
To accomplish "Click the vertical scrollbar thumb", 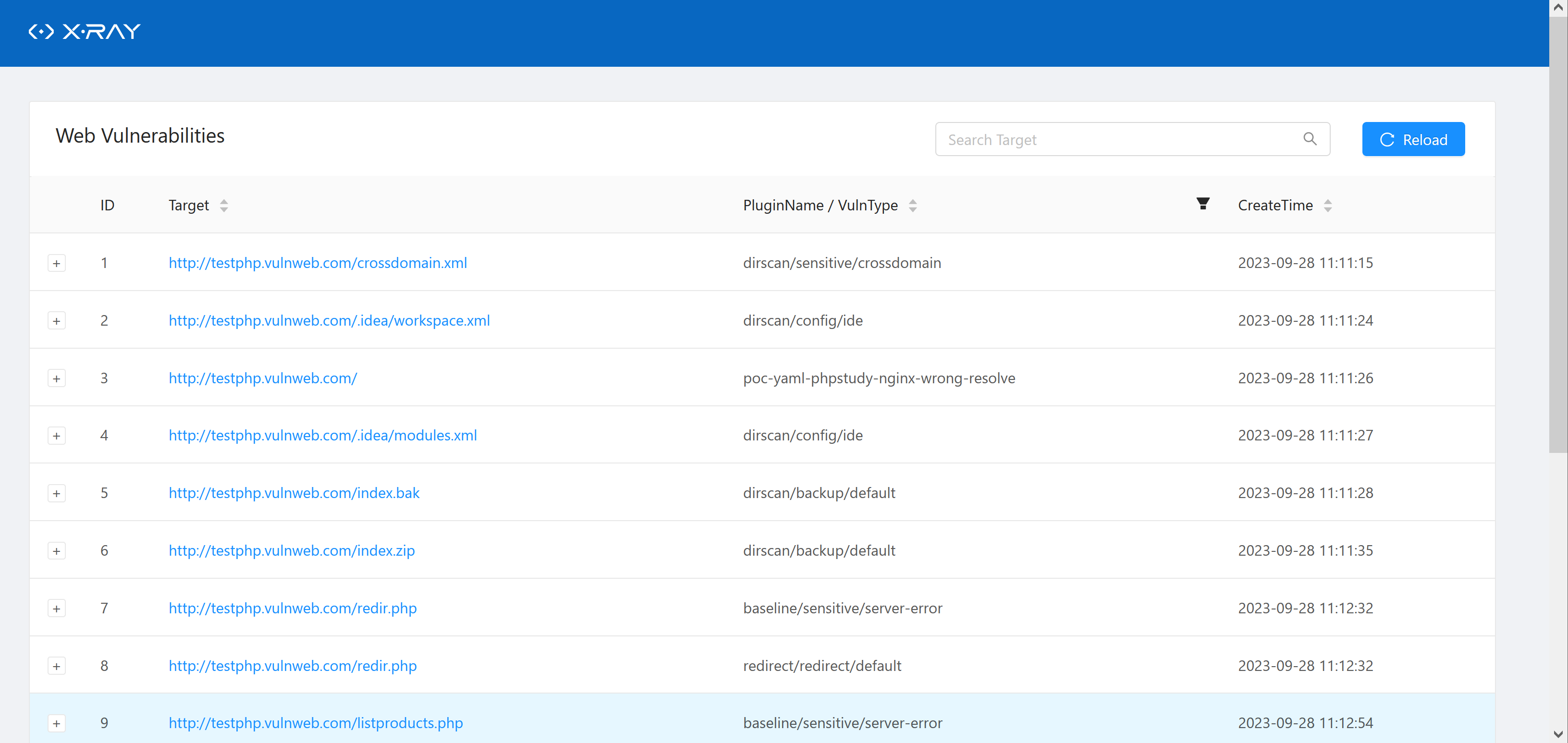I will click(1558, 234).
